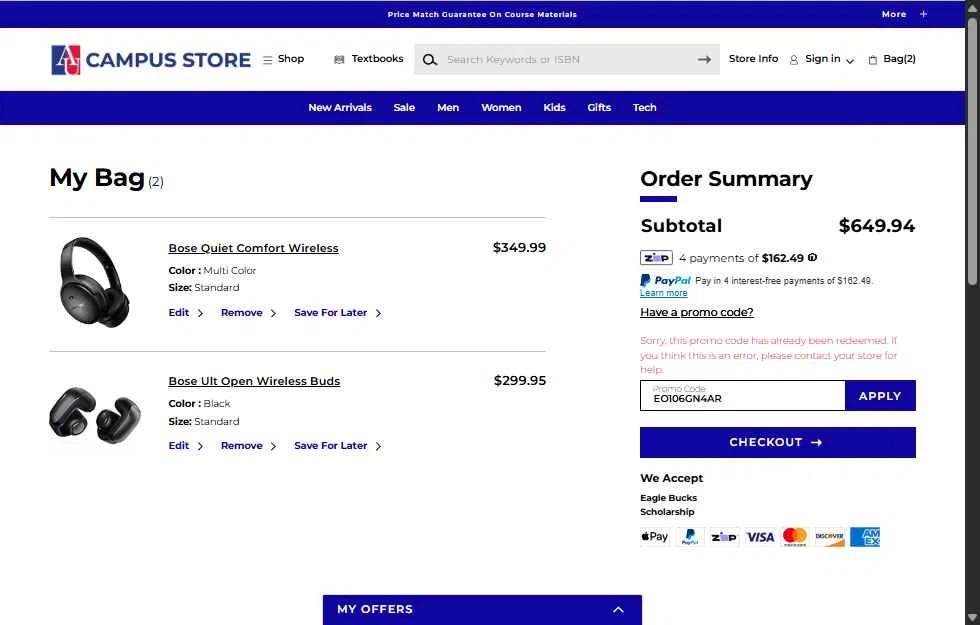Expand the Sign in dropdown
980x625 pixels.
pyautogui.click(x=821, y=59)
